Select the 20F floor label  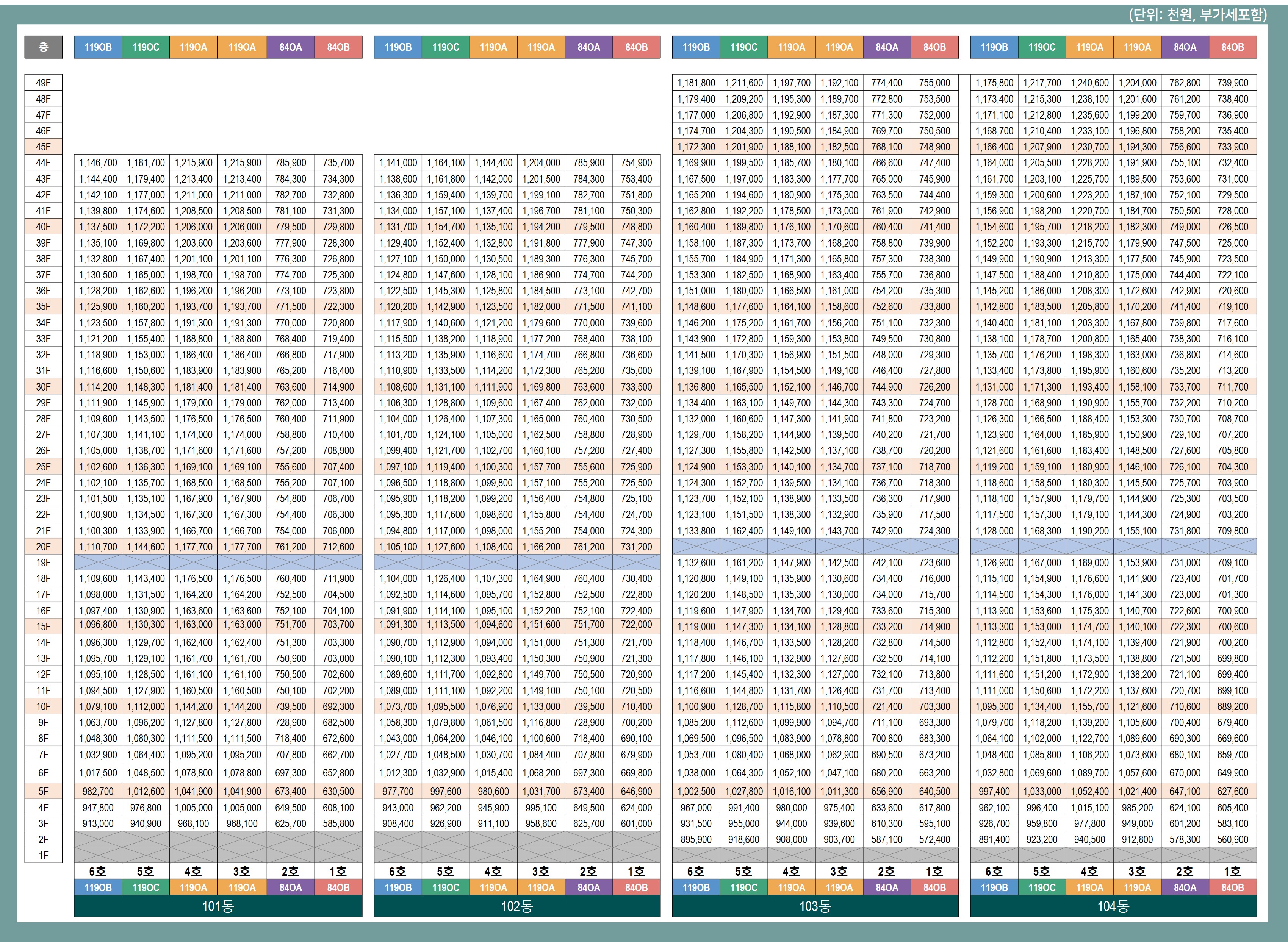(x=43, y=546)
